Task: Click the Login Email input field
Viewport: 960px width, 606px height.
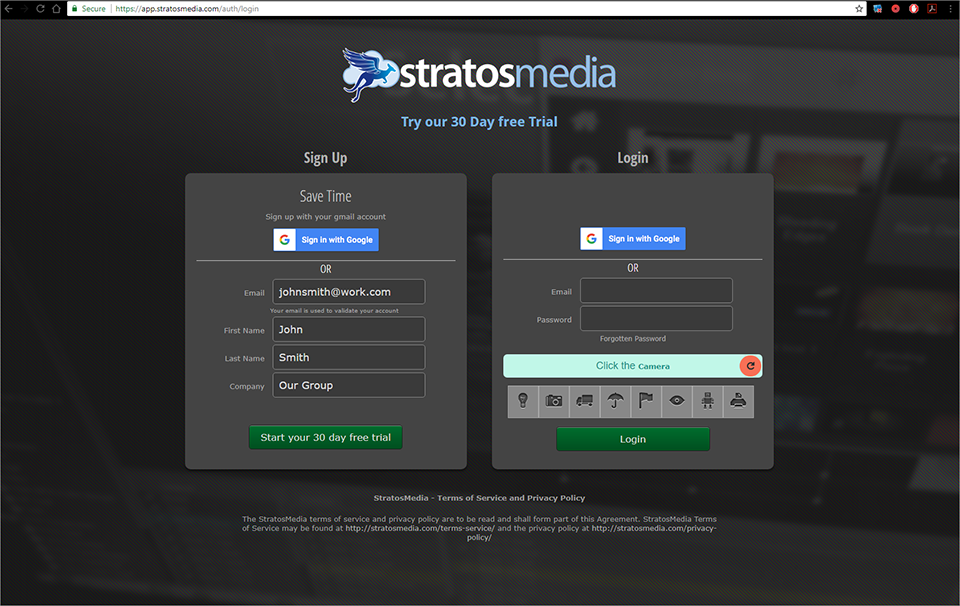Action: point(656,291)
